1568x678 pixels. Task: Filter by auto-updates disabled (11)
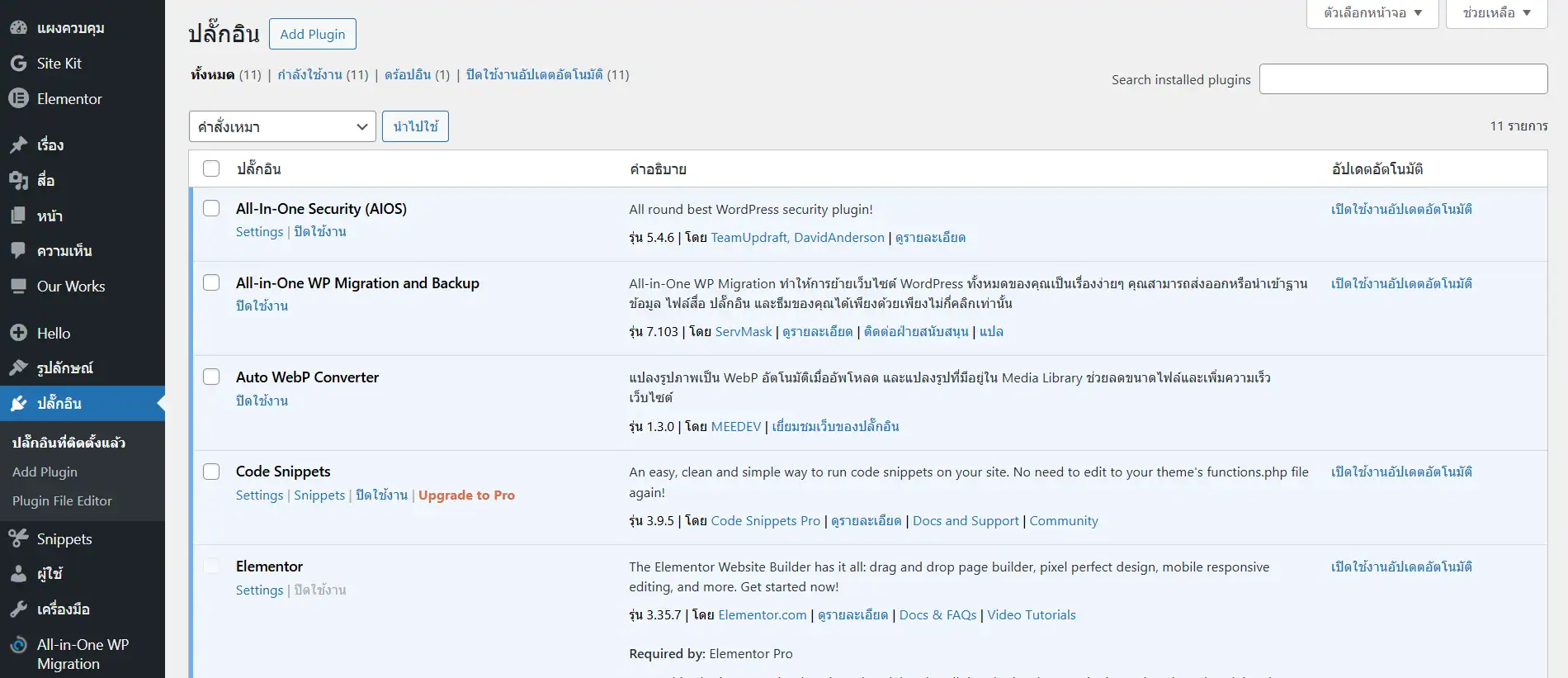point(547,74)
